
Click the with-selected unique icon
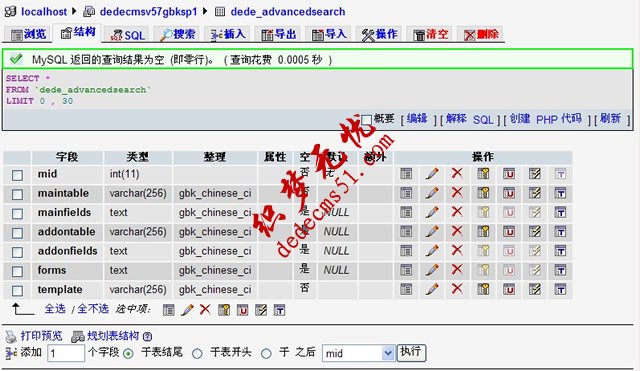point(242,310)
